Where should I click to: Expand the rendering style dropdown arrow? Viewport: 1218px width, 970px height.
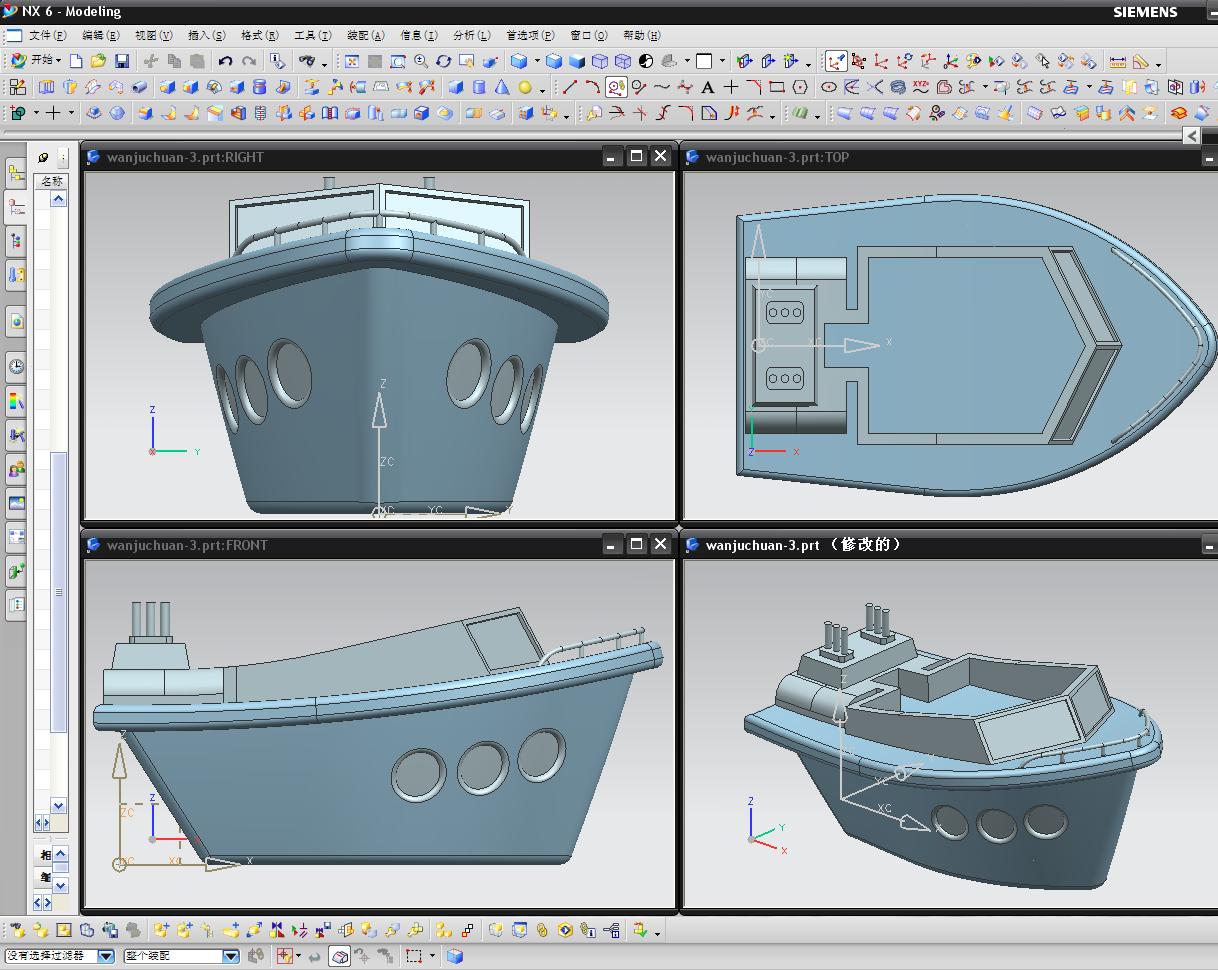tap(537, 61)
